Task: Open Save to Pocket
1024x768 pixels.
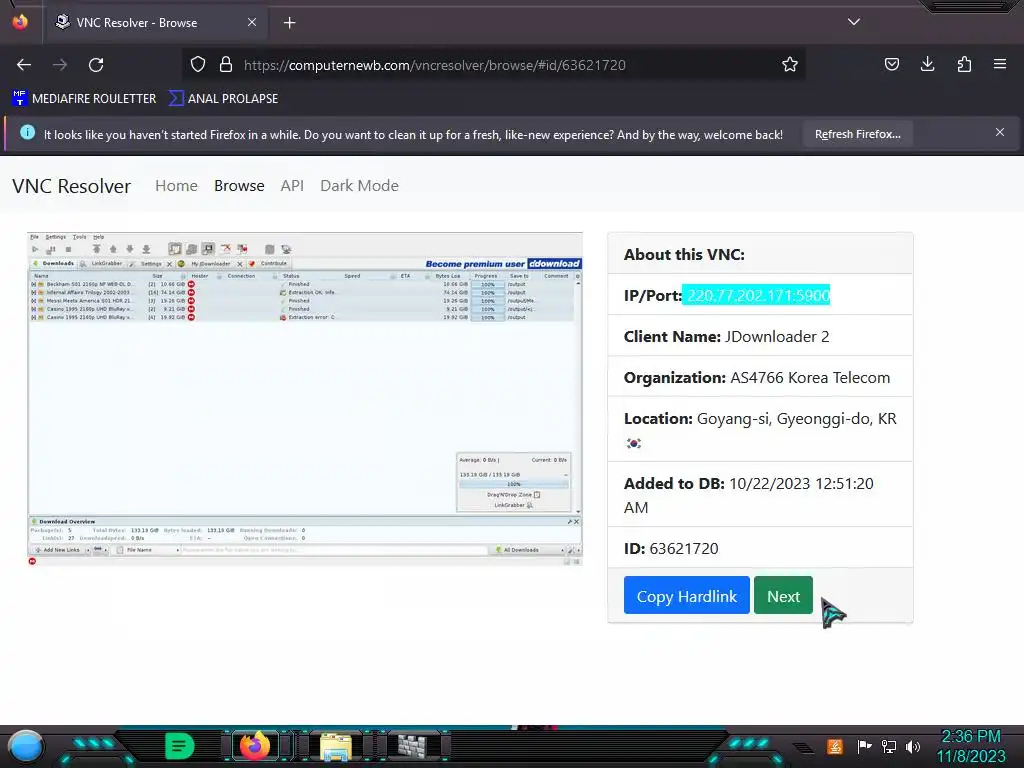Action: [891, 65]
